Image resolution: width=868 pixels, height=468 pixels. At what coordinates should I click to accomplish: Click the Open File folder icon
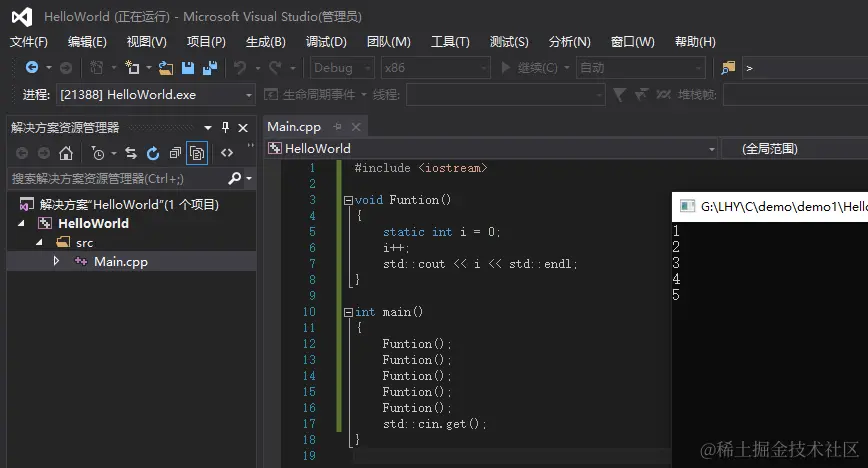point(166,68)
